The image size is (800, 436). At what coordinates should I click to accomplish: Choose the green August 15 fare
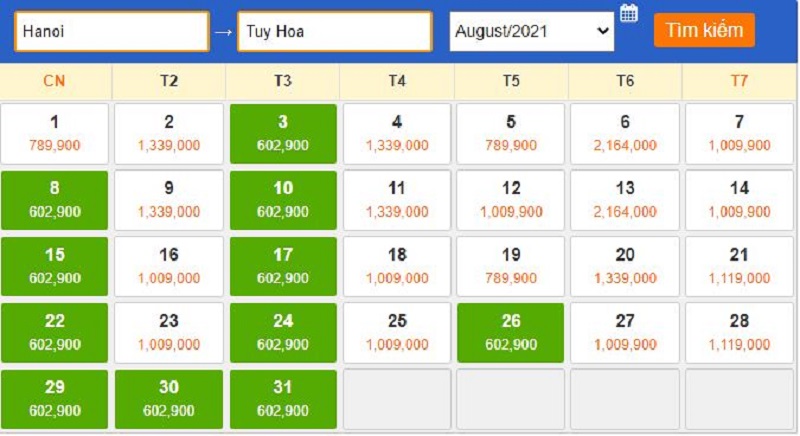pyautogui.click(x=55, y=266)
